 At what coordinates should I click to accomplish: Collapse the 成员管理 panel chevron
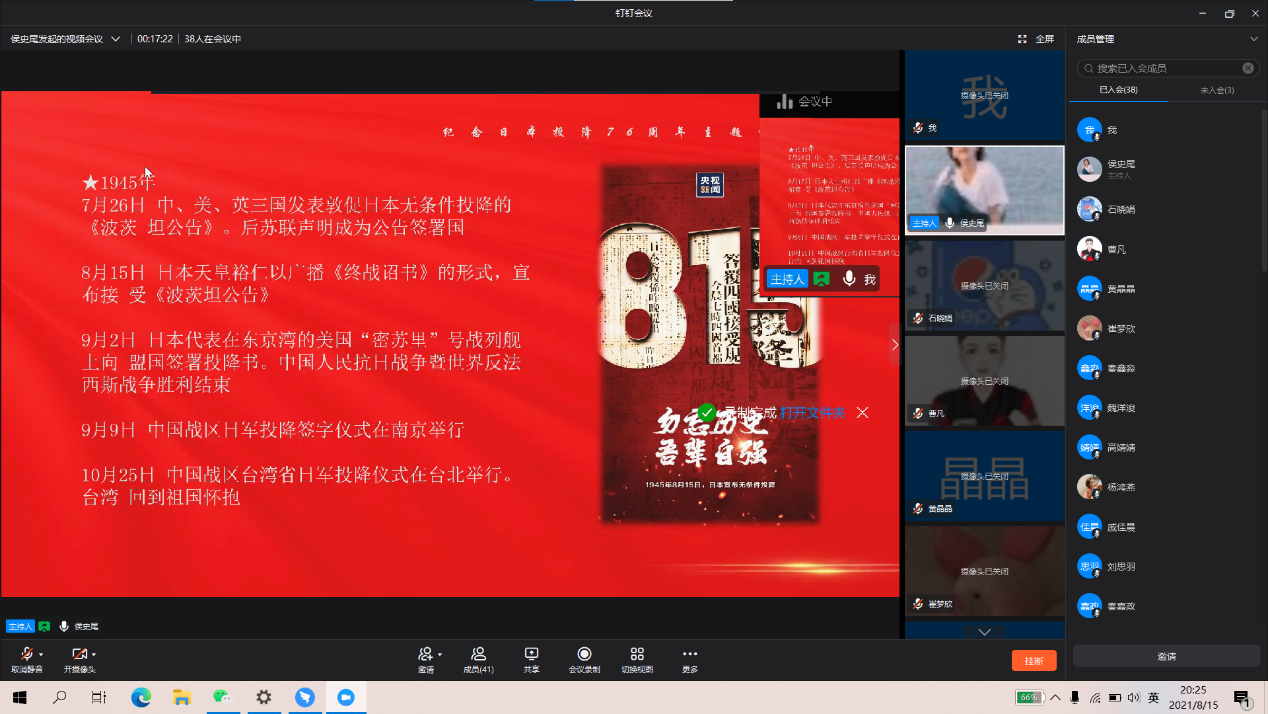(x=1254, y=39)
